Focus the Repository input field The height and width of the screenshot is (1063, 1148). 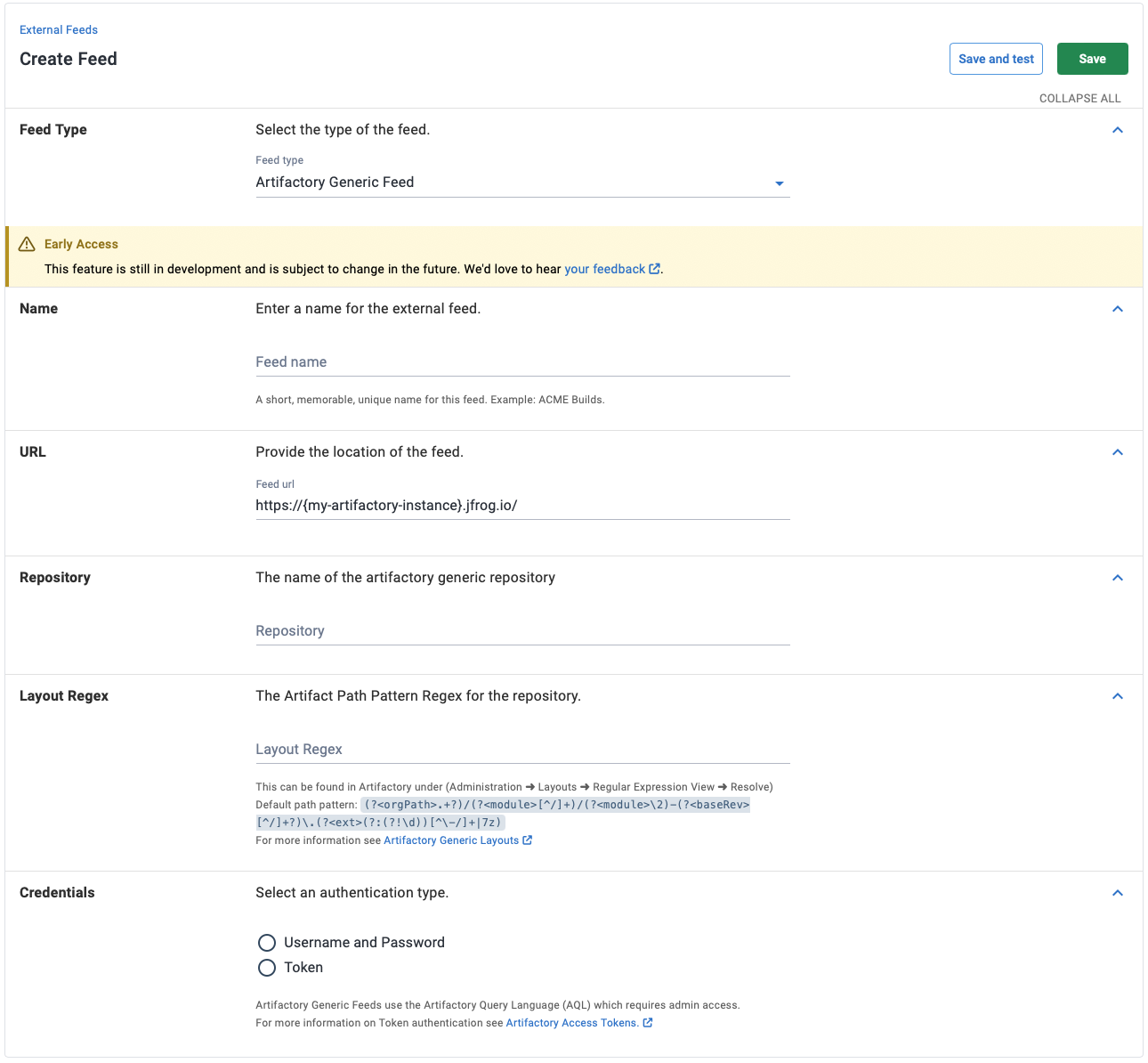522,630
